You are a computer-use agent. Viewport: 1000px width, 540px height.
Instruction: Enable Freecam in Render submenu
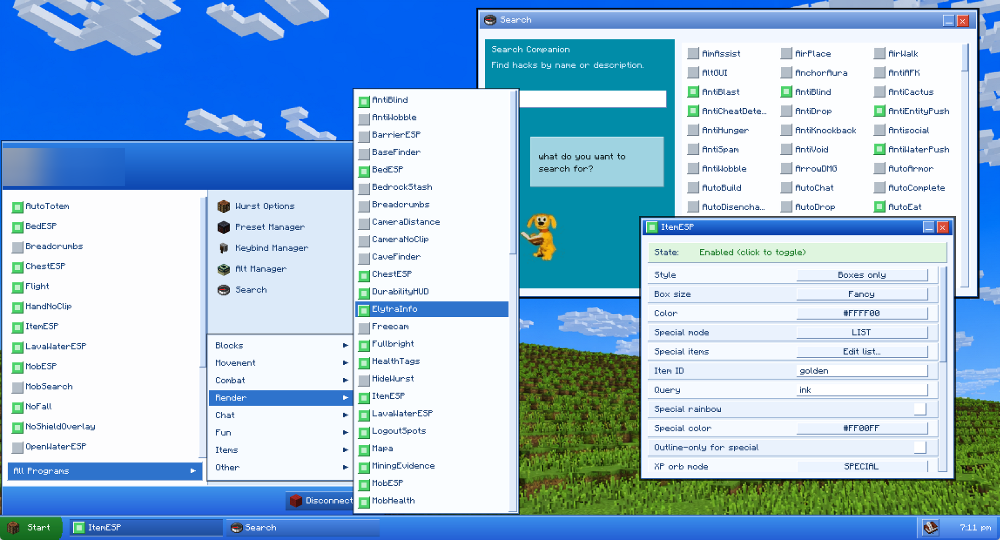click(x=364, y=327)
